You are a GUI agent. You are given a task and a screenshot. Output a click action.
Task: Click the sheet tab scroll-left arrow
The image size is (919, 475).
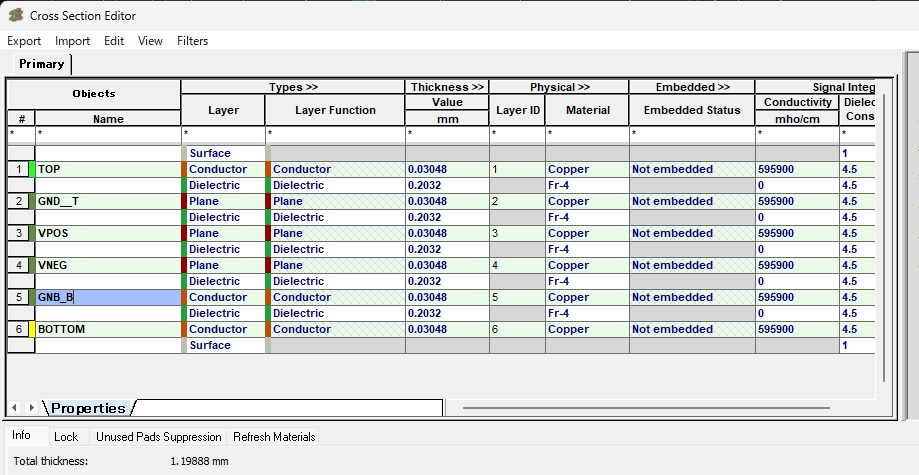click(x=15, y=407)
